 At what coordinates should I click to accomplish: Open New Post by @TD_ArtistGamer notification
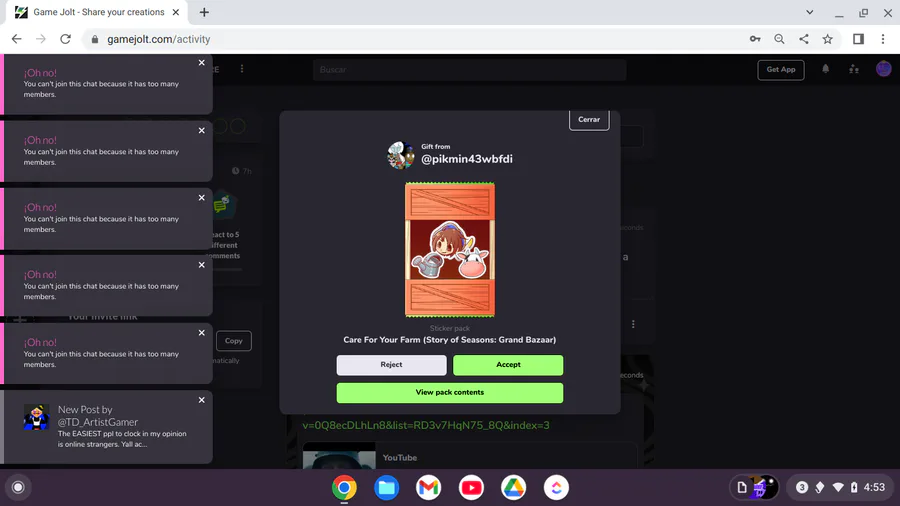pos(107,427)
